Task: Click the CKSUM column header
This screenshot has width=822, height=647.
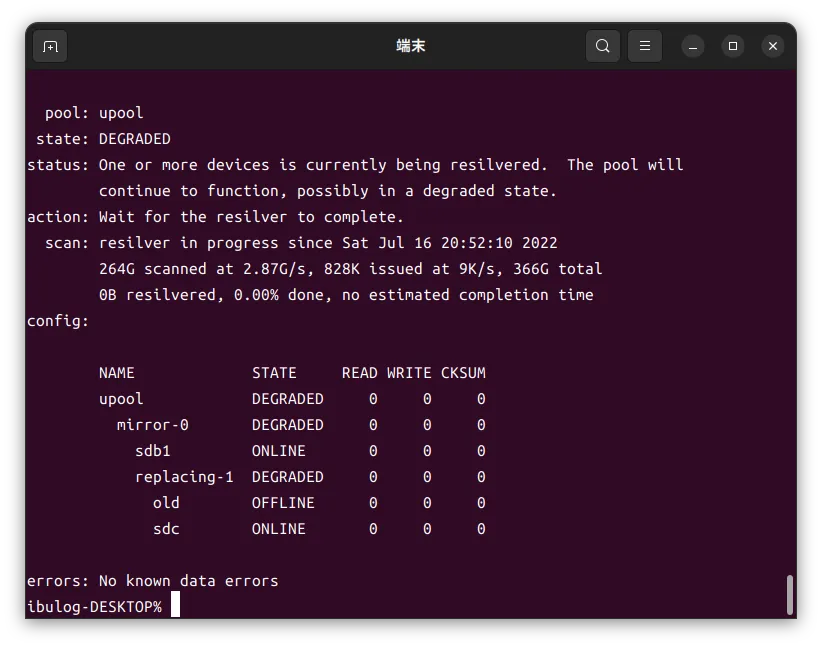Action: (463, 373)
